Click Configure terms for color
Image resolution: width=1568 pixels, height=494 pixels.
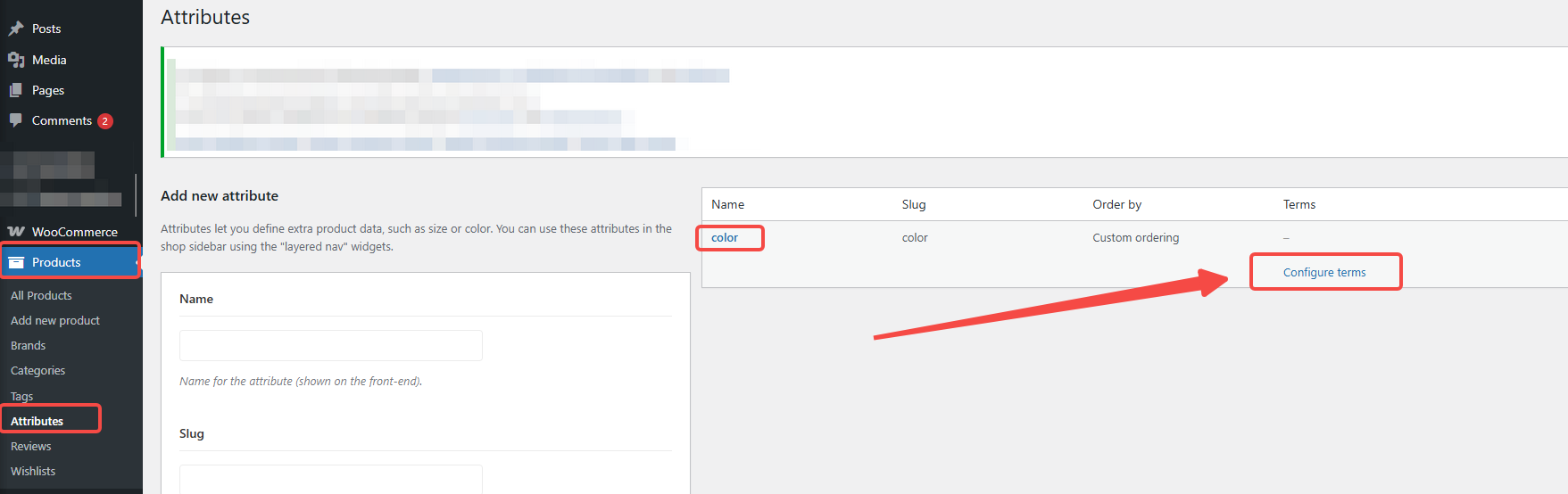[x=1324, y=272]
